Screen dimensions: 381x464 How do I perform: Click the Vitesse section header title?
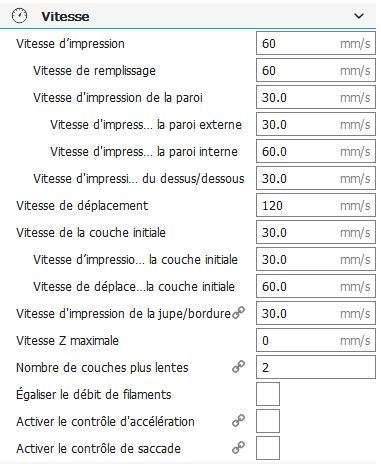pyautogui.click(x=65, y=16)
